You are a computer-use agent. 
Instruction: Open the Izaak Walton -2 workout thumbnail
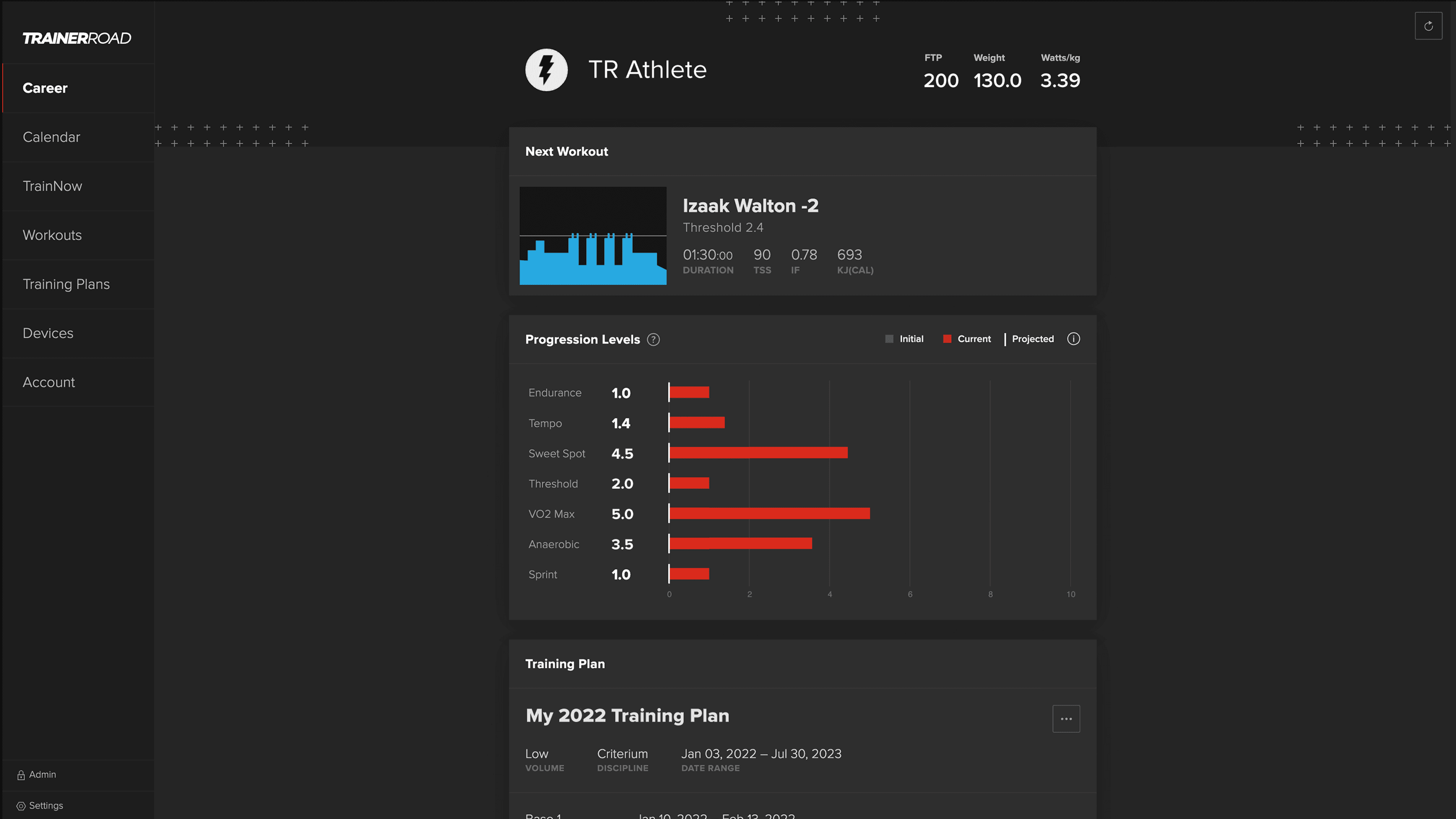593,236
